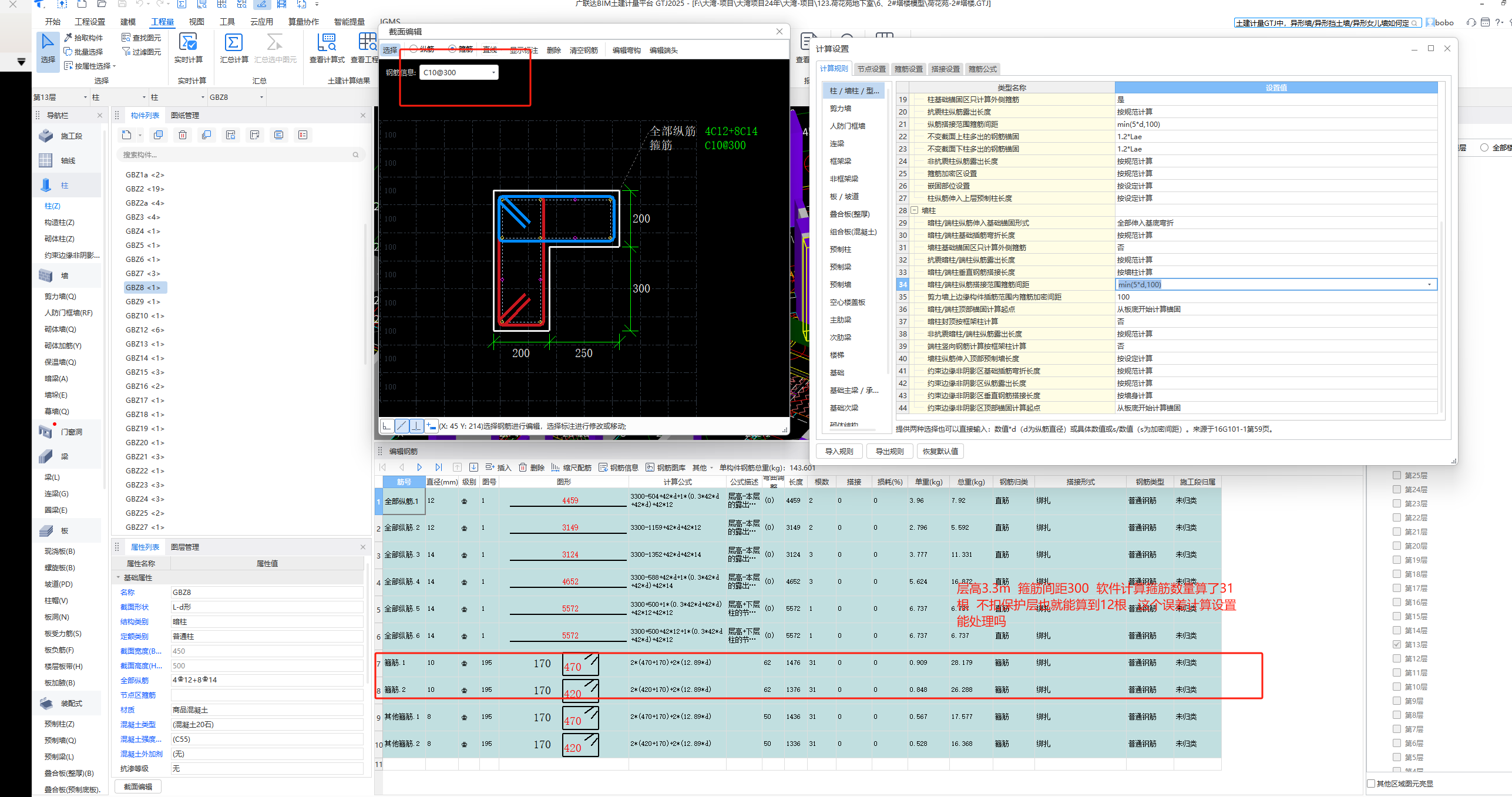Expand 其他 dropdown in rebar toolbar
This screenshot has width=1512, height=797.
[711, 468]
